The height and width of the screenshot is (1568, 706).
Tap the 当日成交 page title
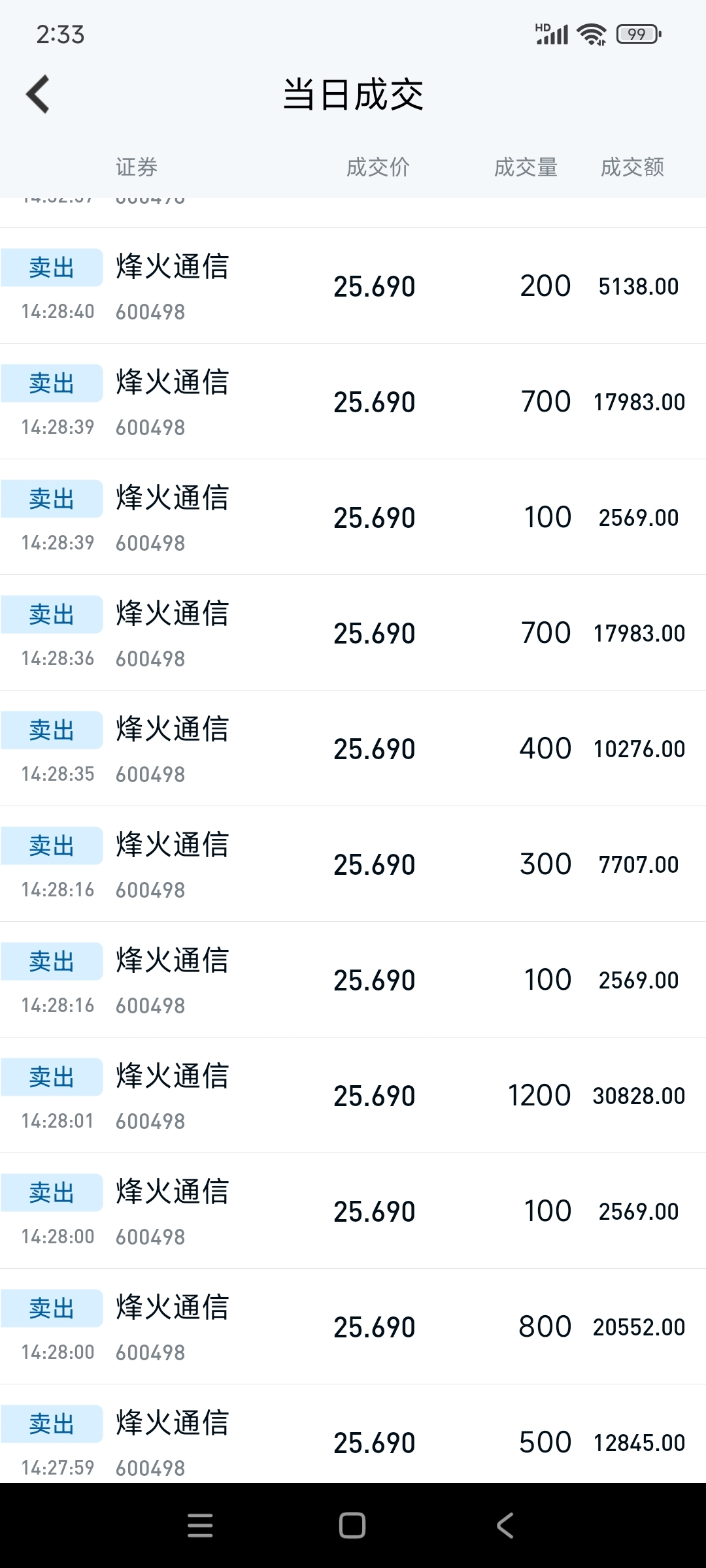(x=353, y=95)
